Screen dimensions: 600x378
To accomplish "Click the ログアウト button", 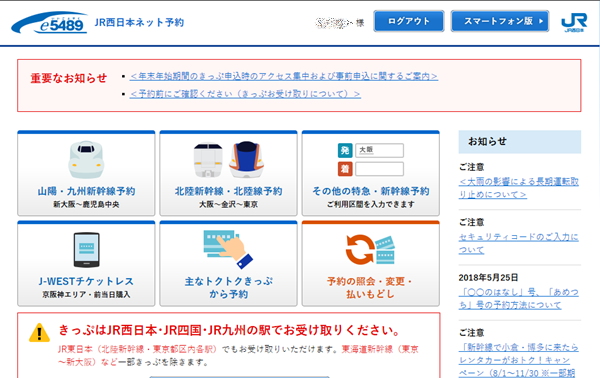I will click(x=409, y=21).
